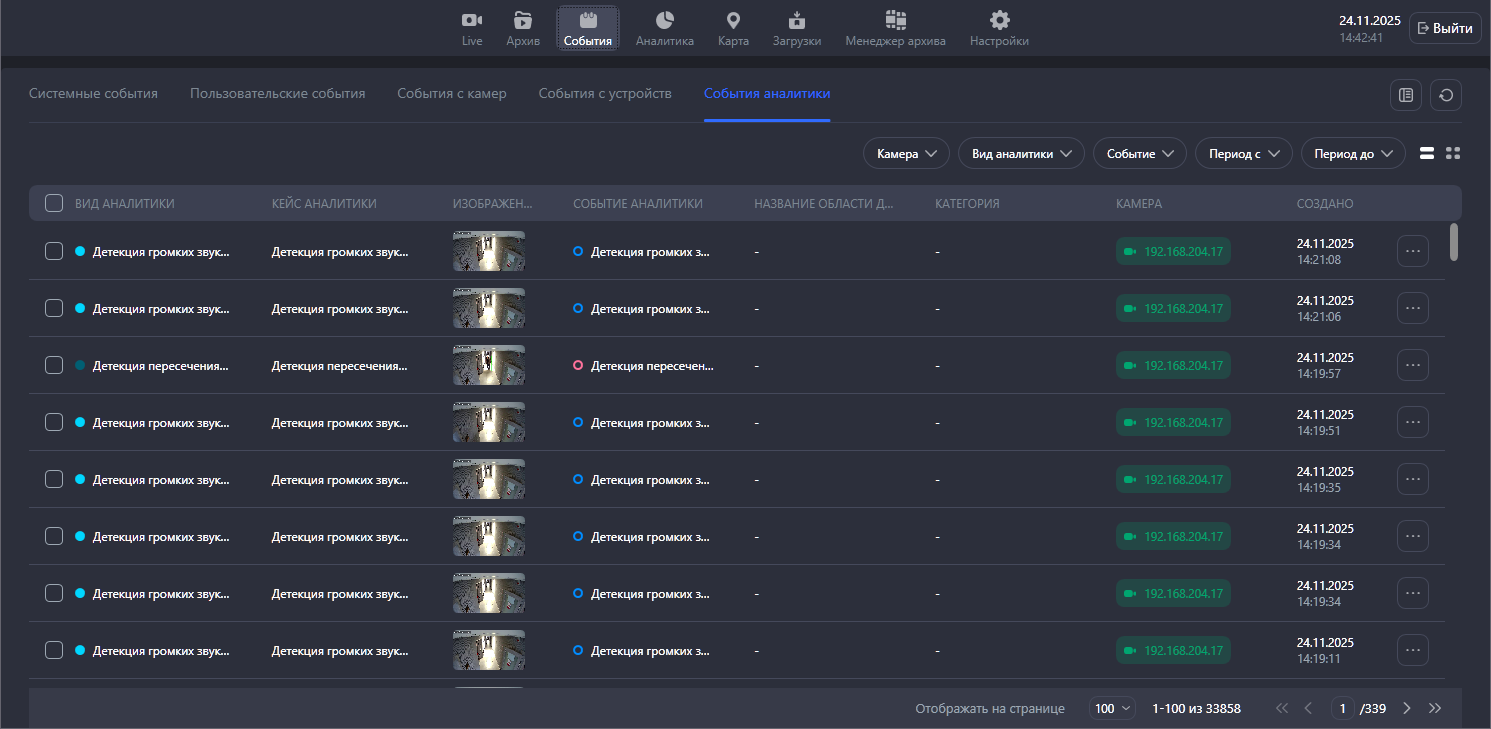Open thumbnail of the 14:21:06 event

pos(488,308)
